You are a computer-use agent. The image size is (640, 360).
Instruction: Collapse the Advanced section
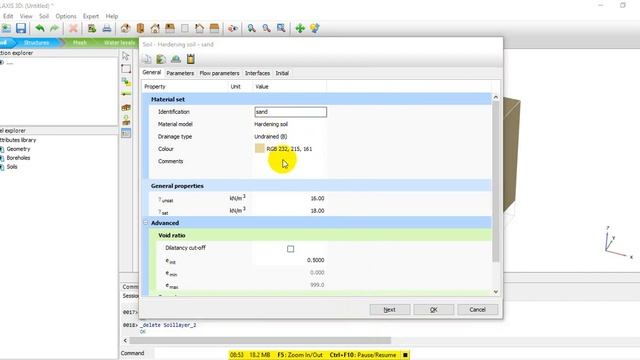[146, 223]
